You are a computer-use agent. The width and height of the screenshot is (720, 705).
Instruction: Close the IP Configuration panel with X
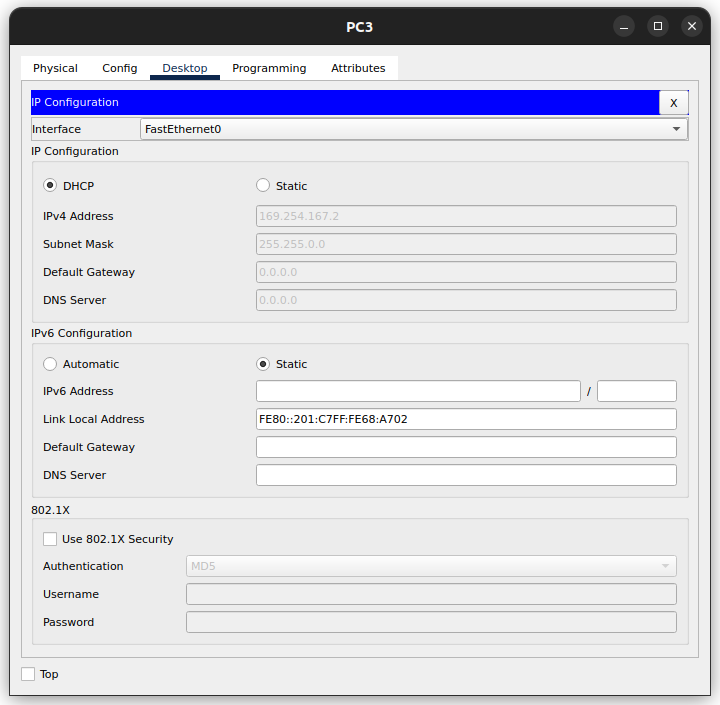pos(673,103)
